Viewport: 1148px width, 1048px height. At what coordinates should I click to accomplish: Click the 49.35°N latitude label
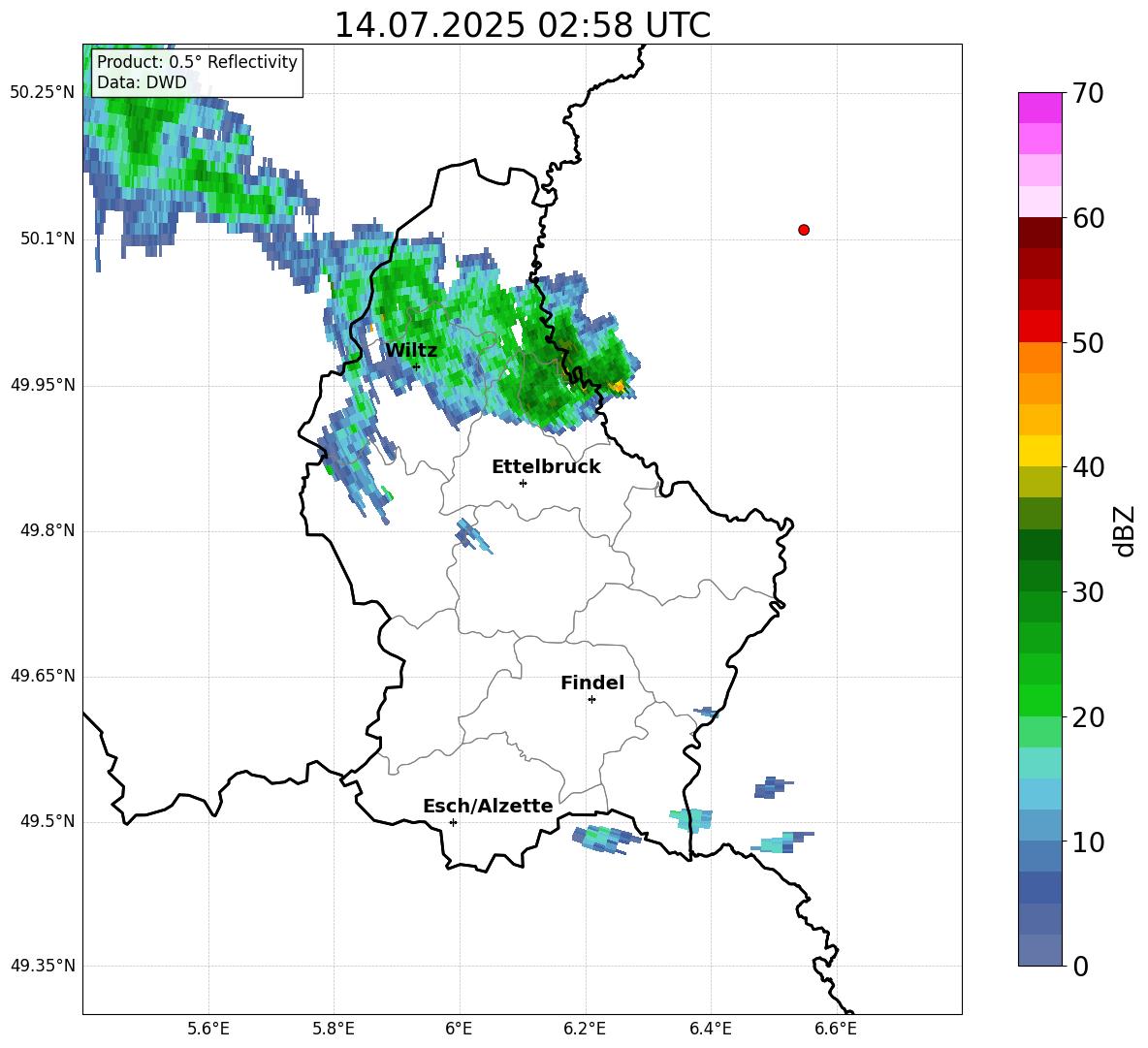coord(43,966)
